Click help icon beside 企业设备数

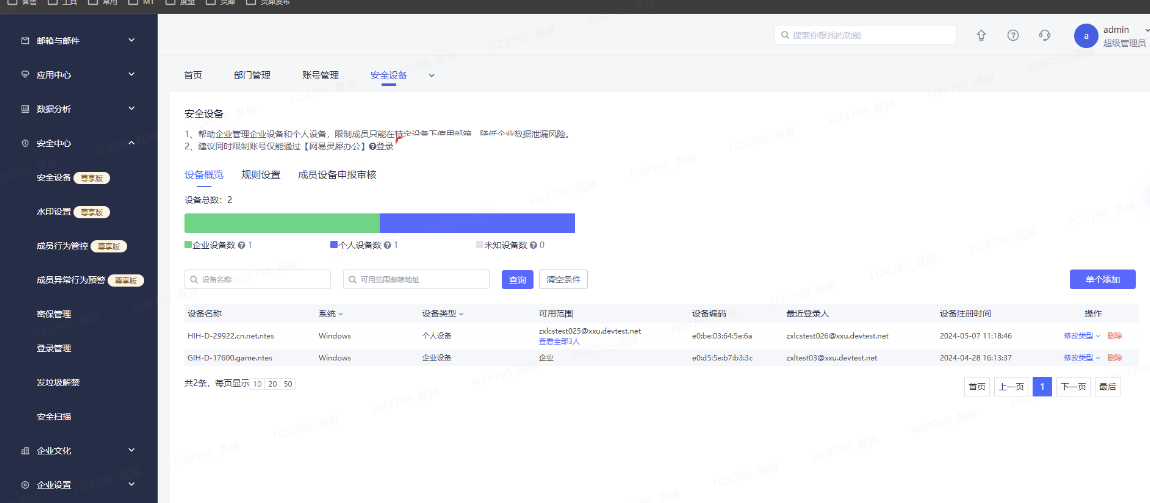point(241,245)
